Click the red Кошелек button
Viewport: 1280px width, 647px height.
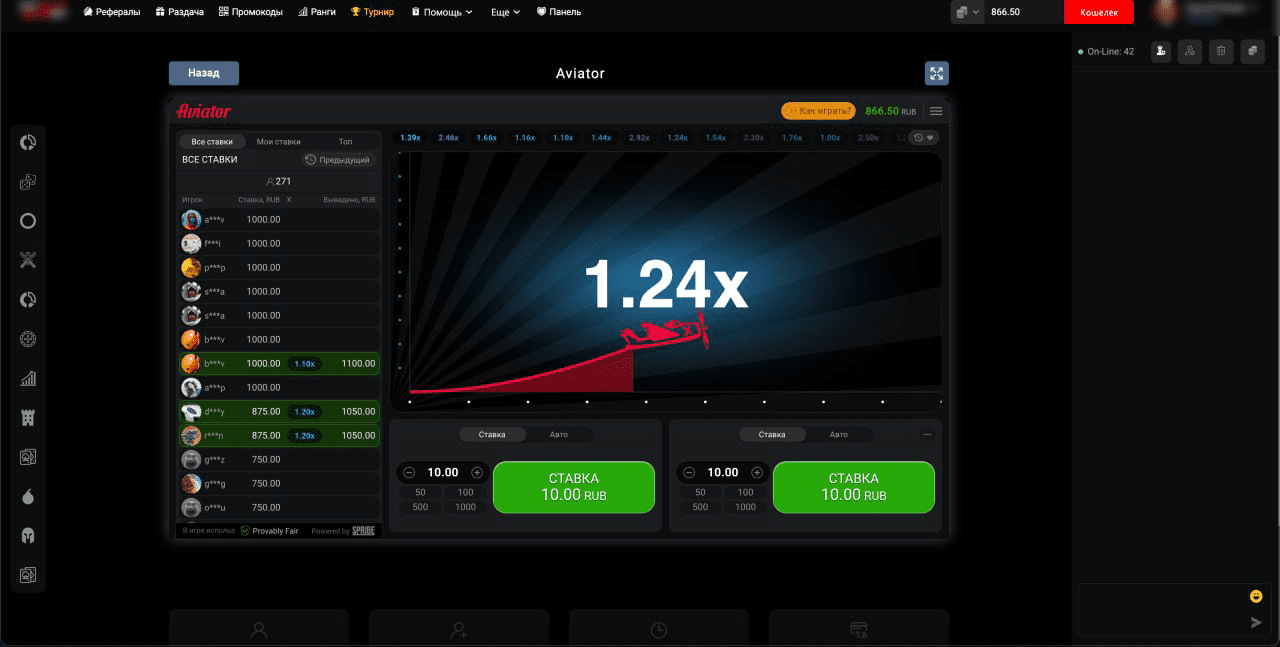point(1098,12)
